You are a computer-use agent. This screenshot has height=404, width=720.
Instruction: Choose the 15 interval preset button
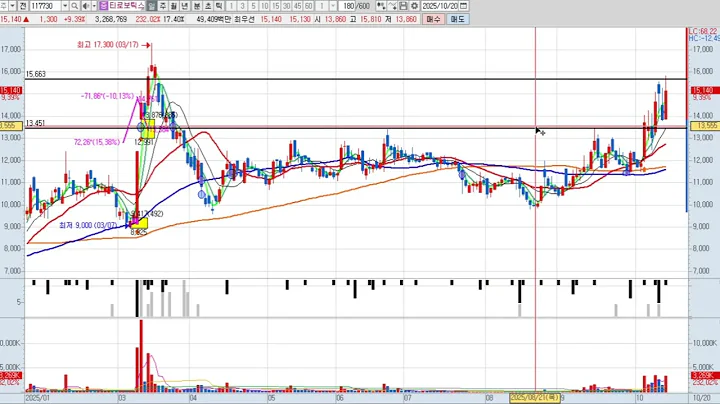click(x=276, y=6)
